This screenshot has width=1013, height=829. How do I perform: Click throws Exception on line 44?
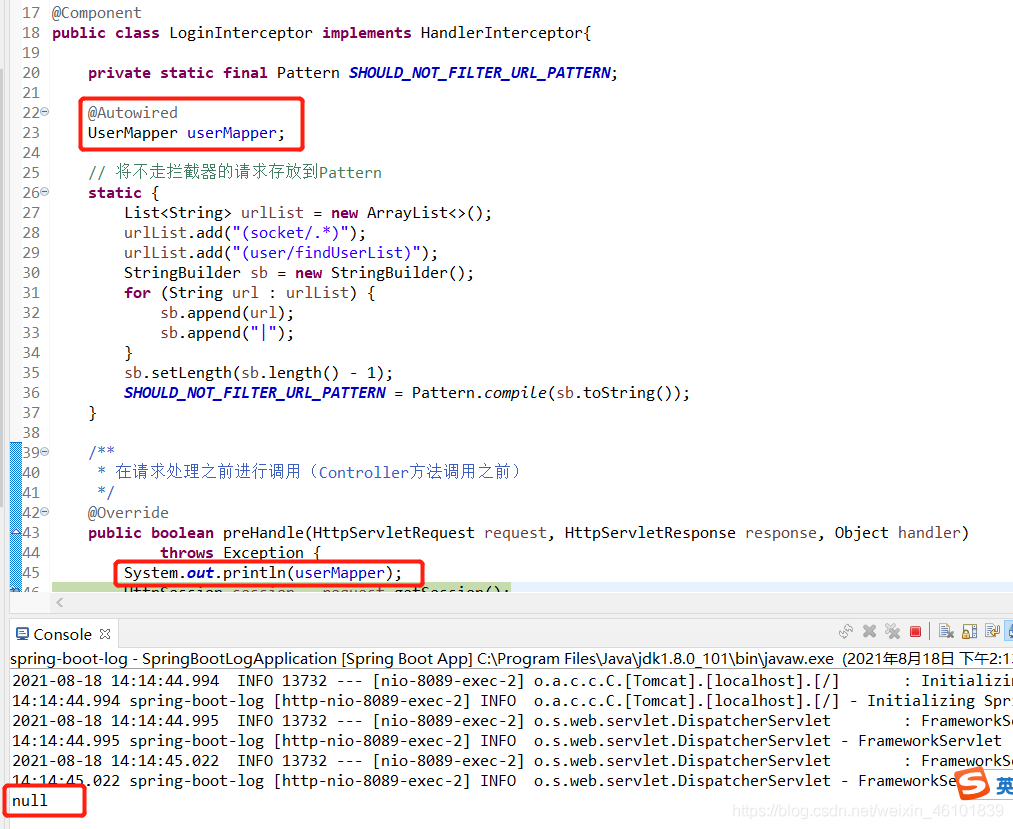[232, 553]
